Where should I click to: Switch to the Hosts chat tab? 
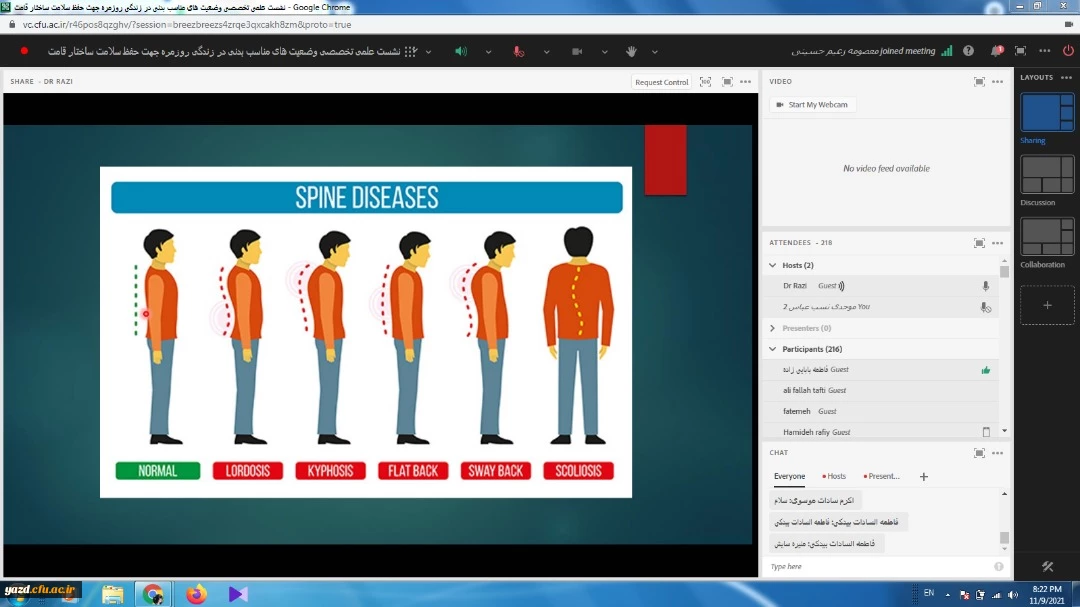[834, 477]
